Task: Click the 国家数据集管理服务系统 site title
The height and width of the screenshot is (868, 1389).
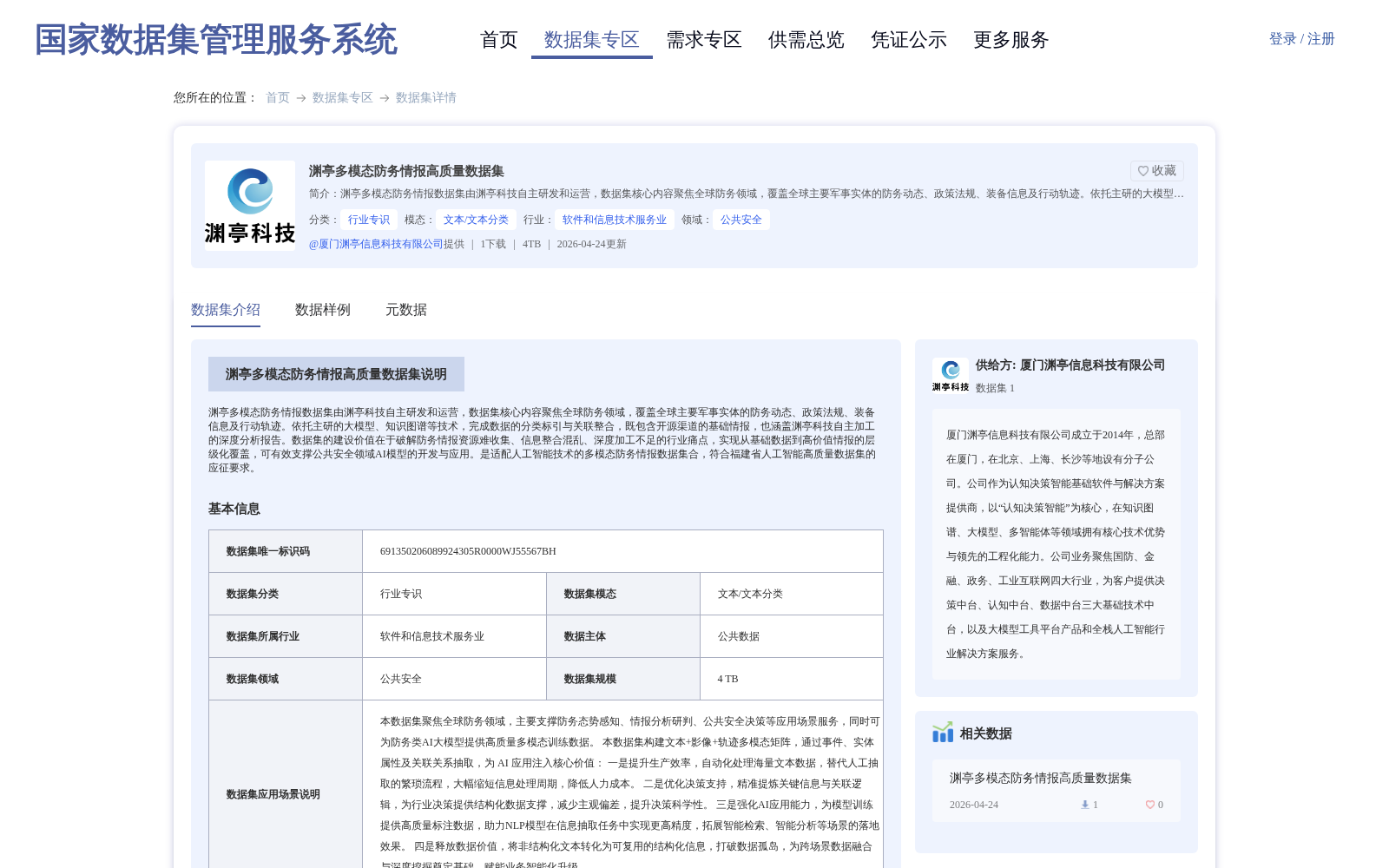Action: pos(216,40)
